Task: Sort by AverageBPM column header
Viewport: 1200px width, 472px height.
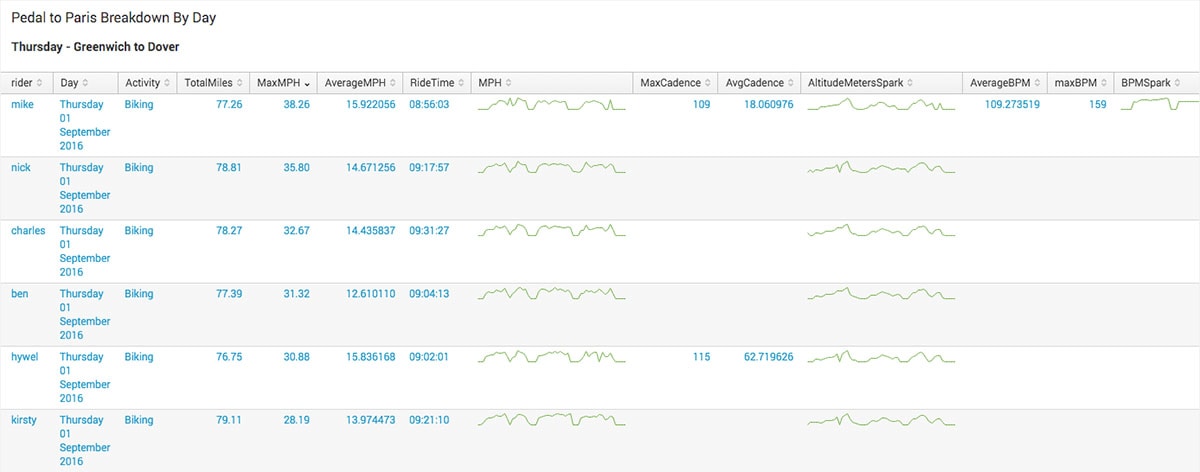Action: pos(1005,82)
